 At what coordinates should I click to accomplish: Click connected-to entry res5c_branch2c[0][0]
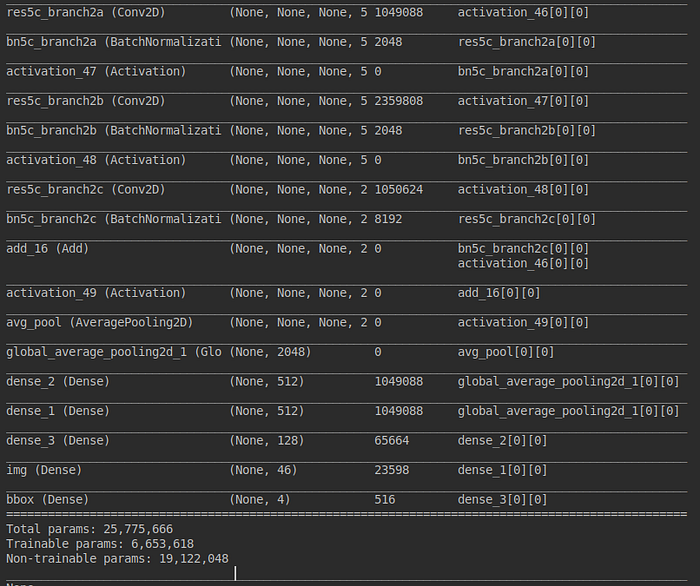point(527,219)
